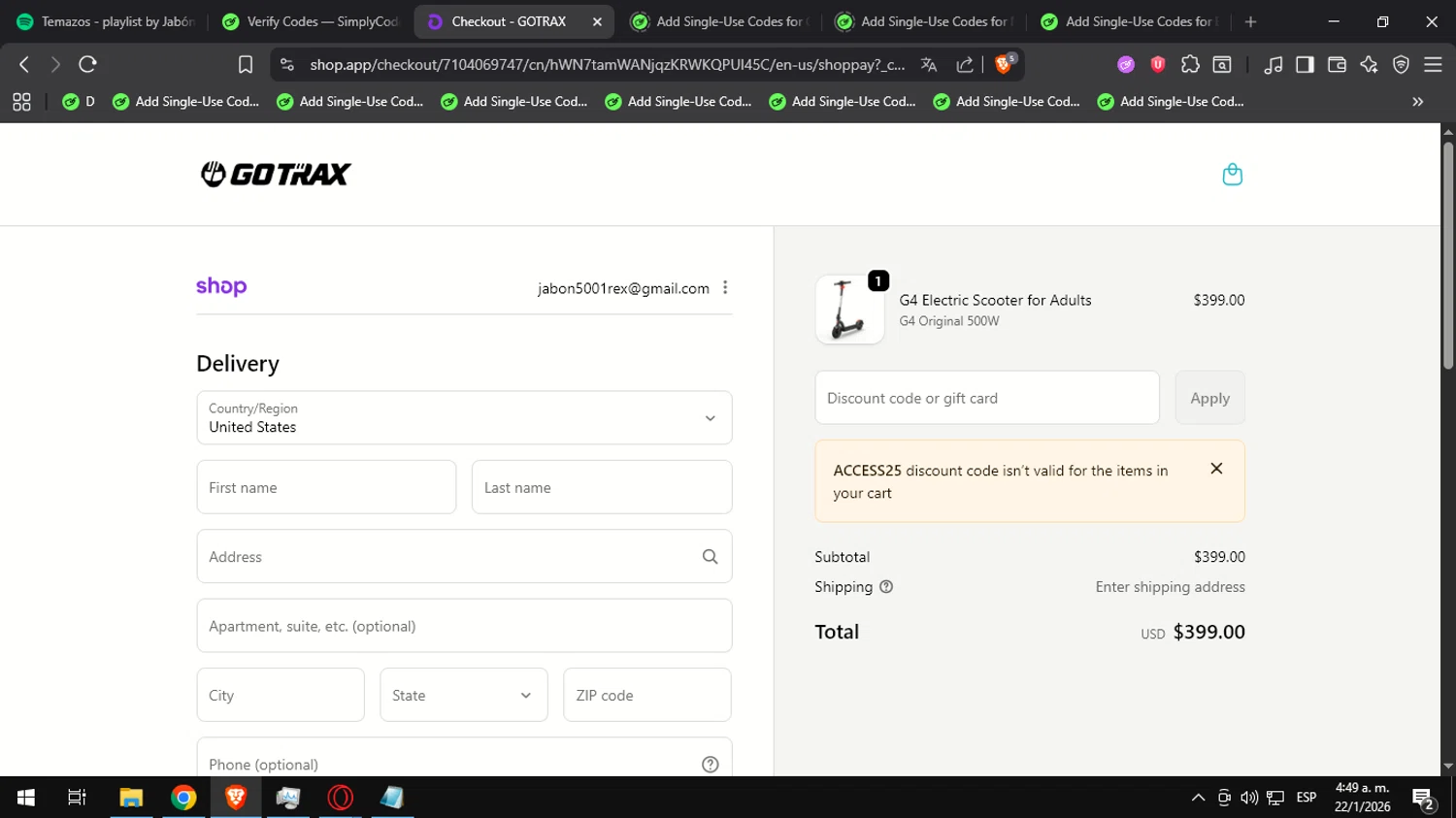Image resolution: width=1456 pixels, height=818 pixels.
Task: Open Windows Start menu
Action: (x=26, y=798)
